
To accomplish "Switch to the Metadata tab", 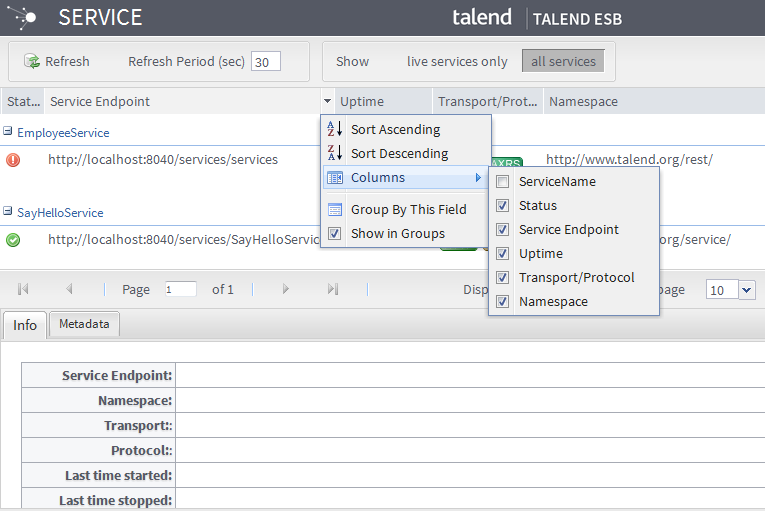I will (85, 324).
